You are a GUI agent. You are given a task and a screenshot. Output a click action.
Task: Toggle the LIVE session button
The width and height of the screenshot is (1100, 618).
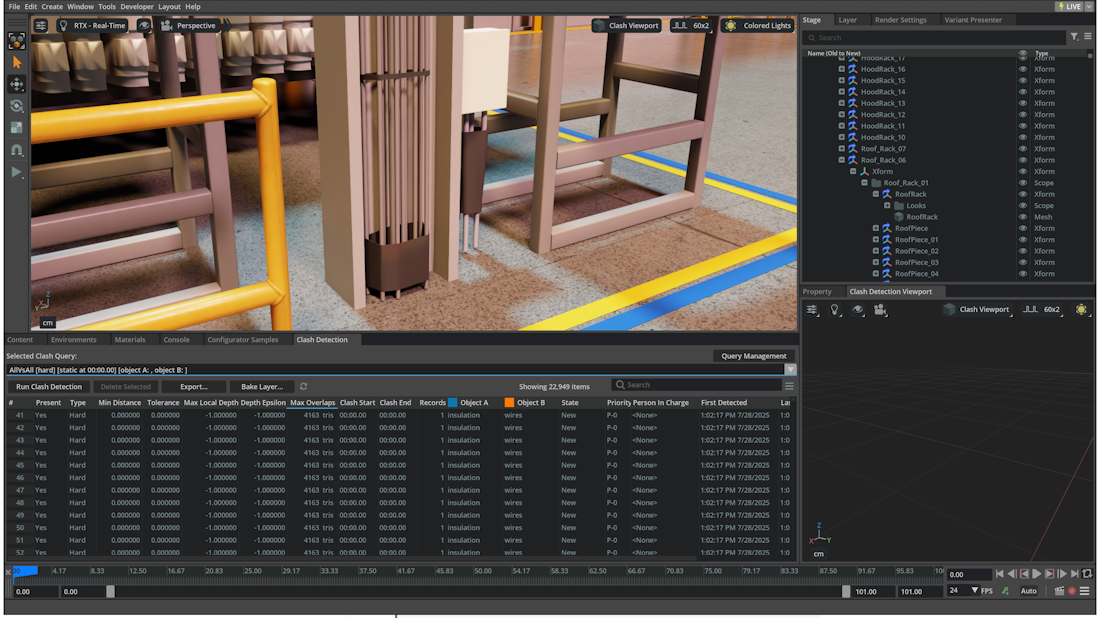pyautogui.click(x=1070, y=6)
